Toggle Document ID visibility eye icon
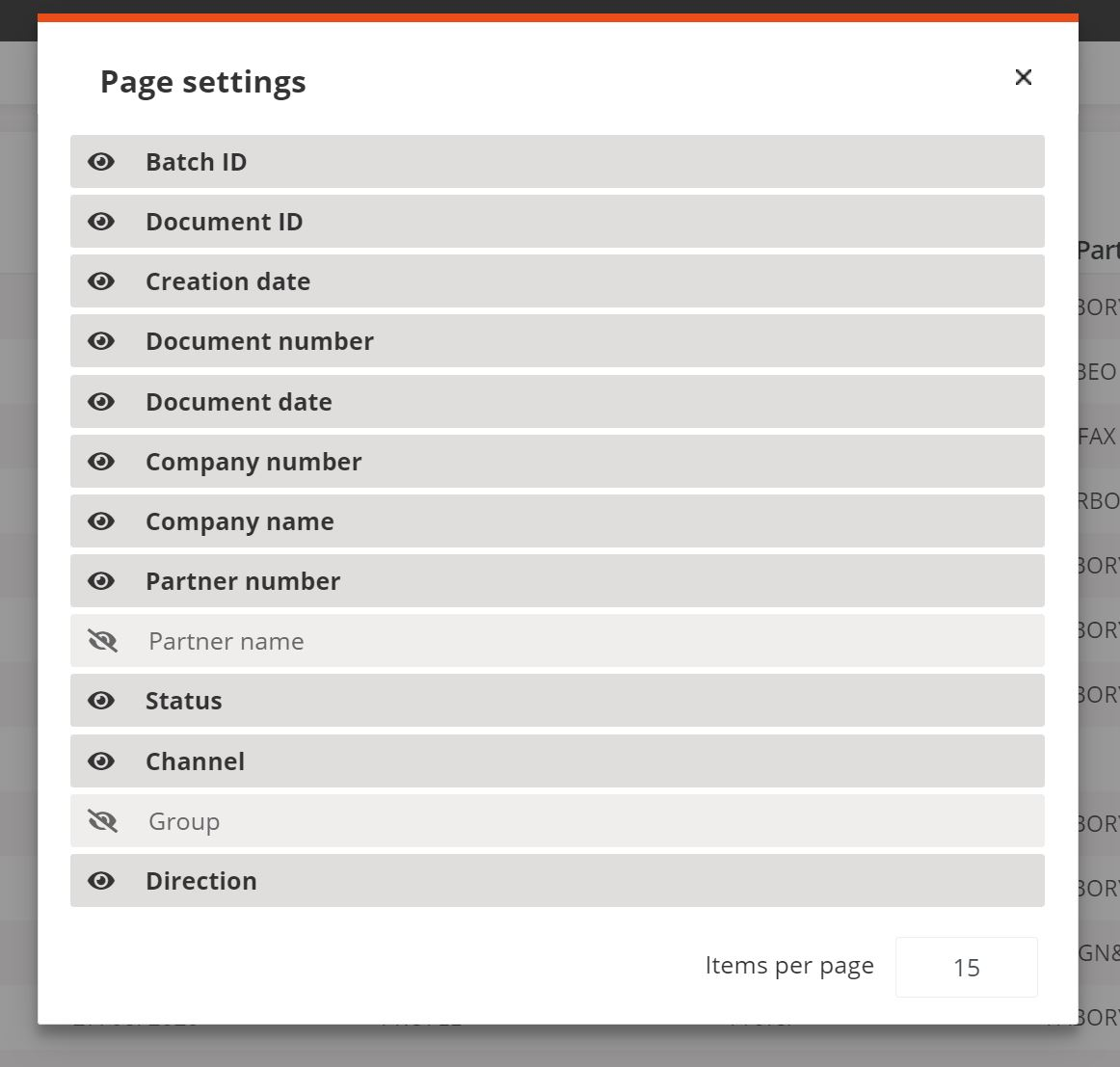Viewport: 1120px width, 1067px height. [x=101, y=222]
